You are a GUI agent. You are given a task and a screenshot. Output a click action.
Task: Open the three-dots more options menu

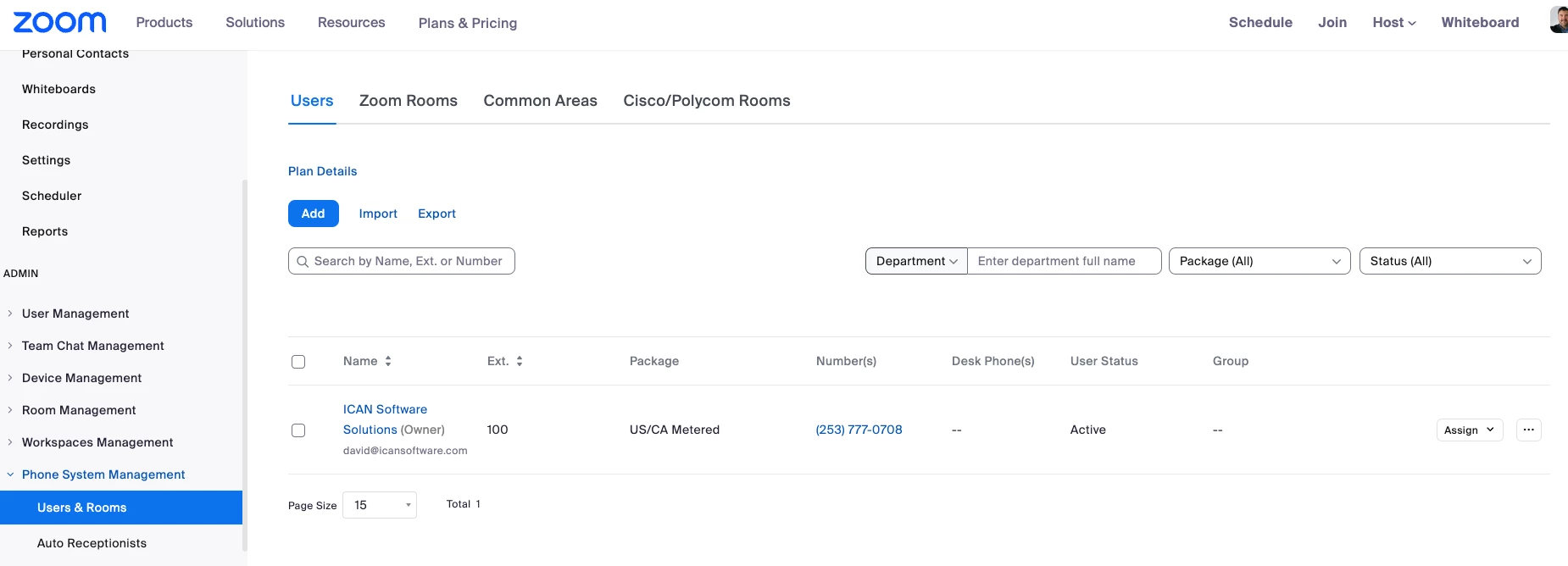coord(1528,430)
